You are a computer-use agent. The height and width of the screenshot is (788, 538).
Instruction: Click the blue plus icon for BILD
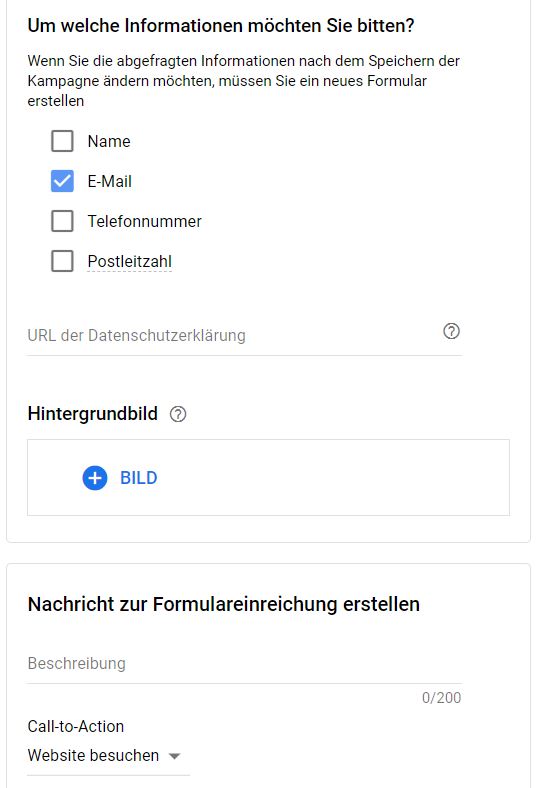(x=95, y=478)
